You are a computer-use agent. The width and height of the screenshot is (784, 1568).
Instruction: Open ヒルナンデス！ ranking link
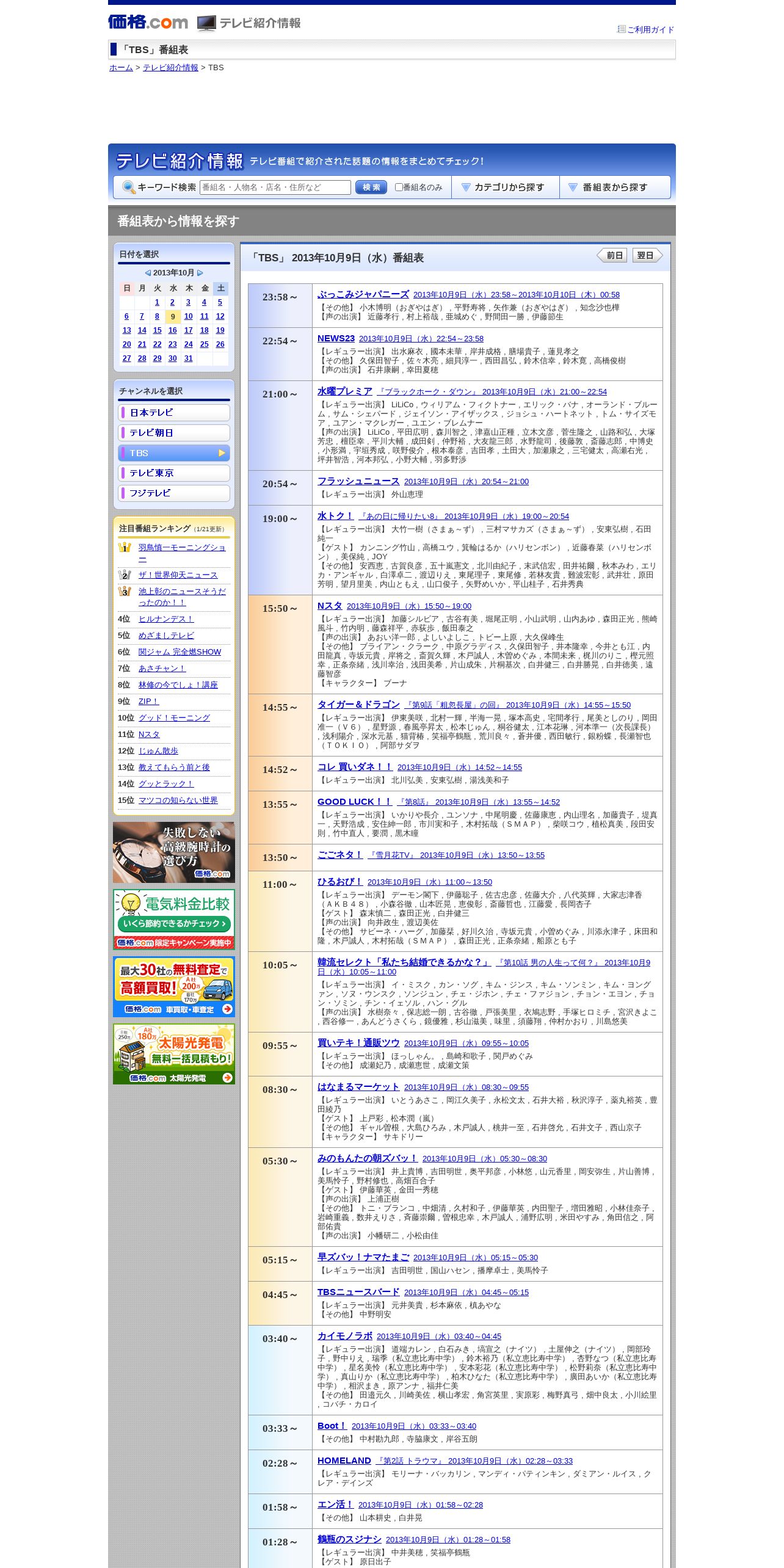(x=166, y=619)
